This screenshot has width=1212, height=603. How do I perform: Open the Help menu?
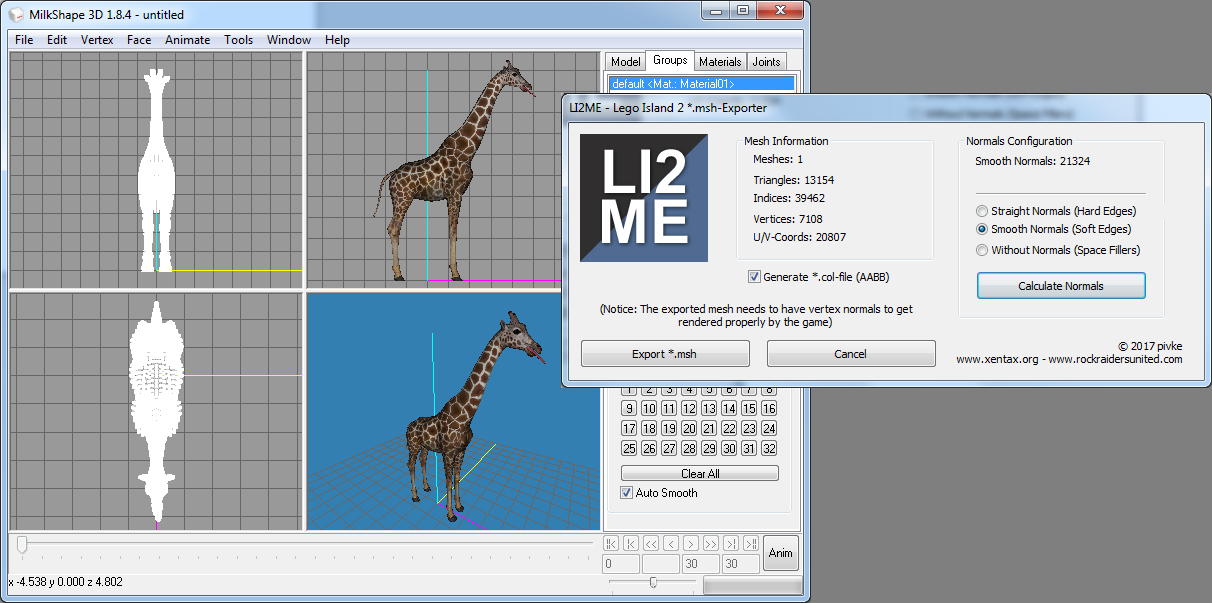click(337, 40)
